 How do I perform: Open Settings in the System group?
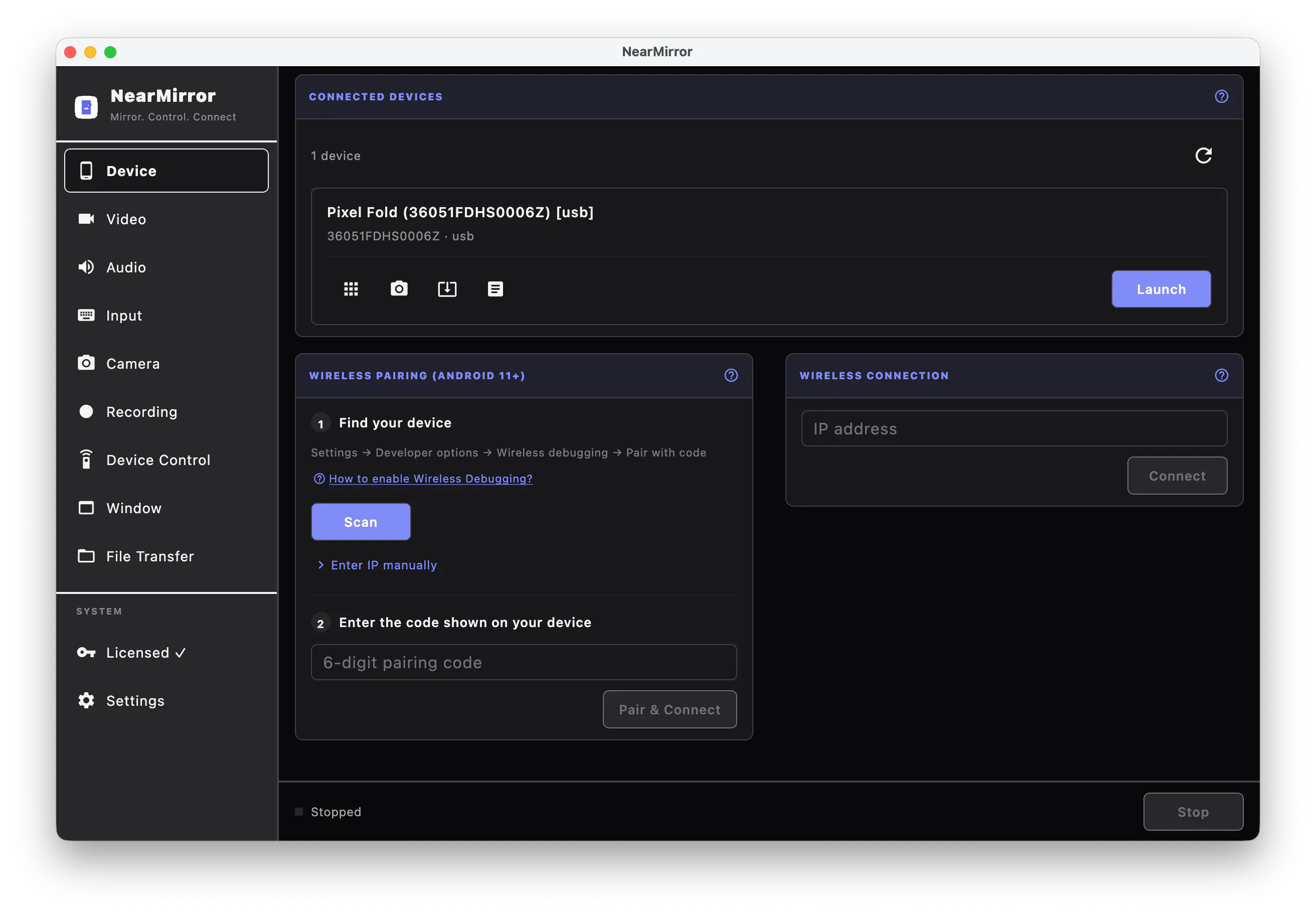click(x=166, y=701)
